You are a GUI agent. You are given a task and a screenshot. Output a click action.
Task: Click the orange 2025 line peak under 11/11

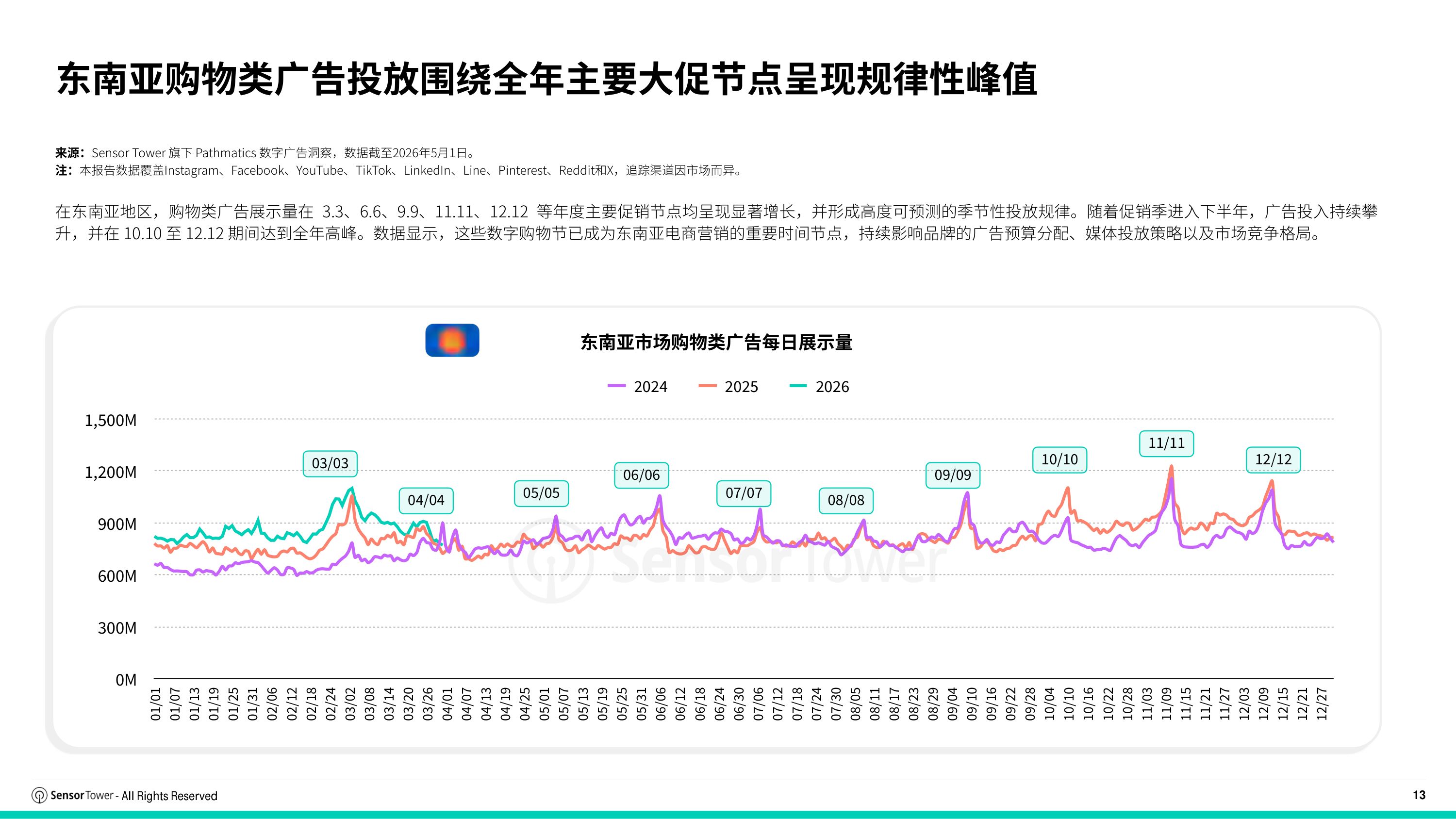pos(1171,467)
